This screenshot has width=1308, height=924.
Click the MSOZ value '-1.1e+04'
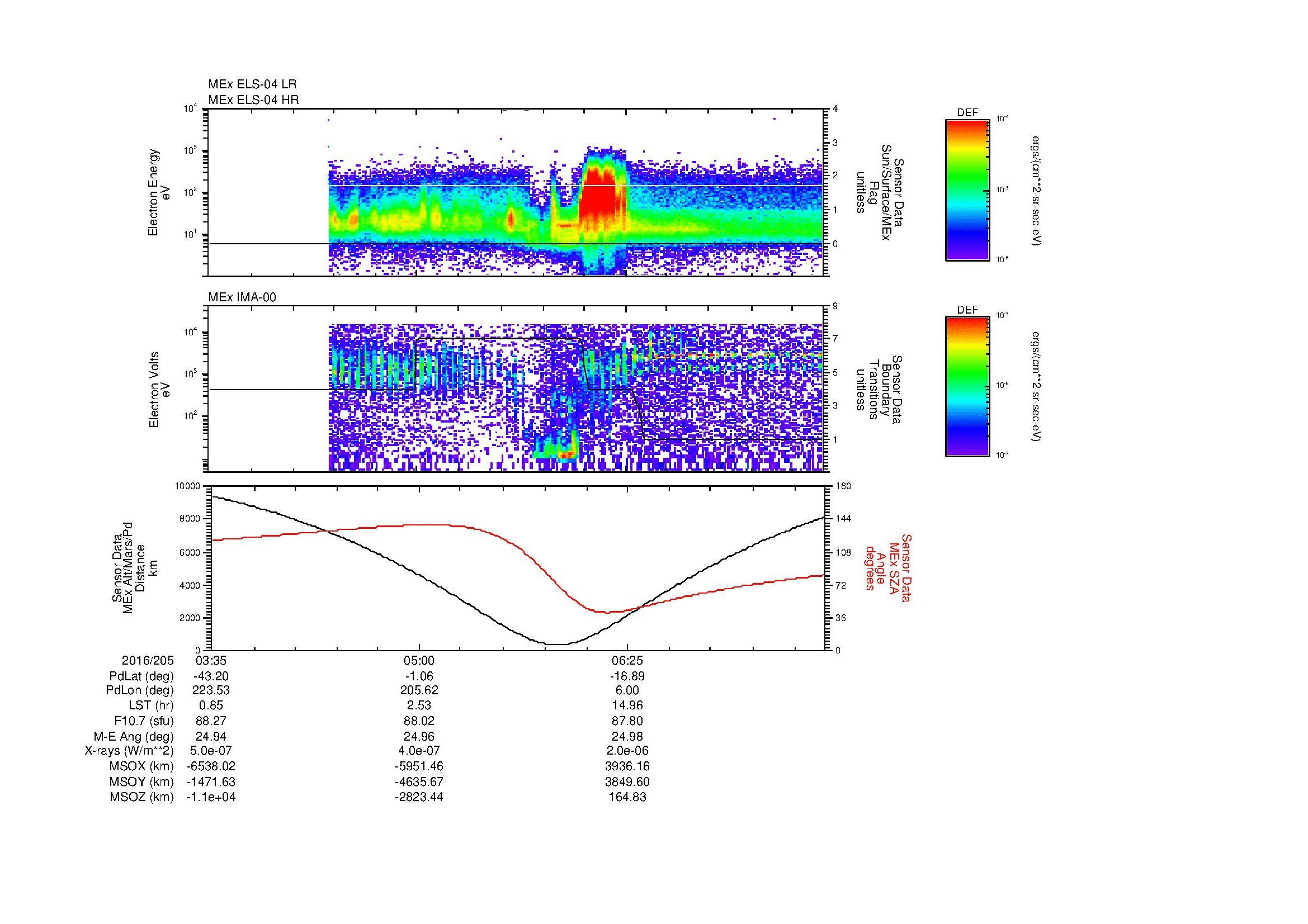coord(211,797)
